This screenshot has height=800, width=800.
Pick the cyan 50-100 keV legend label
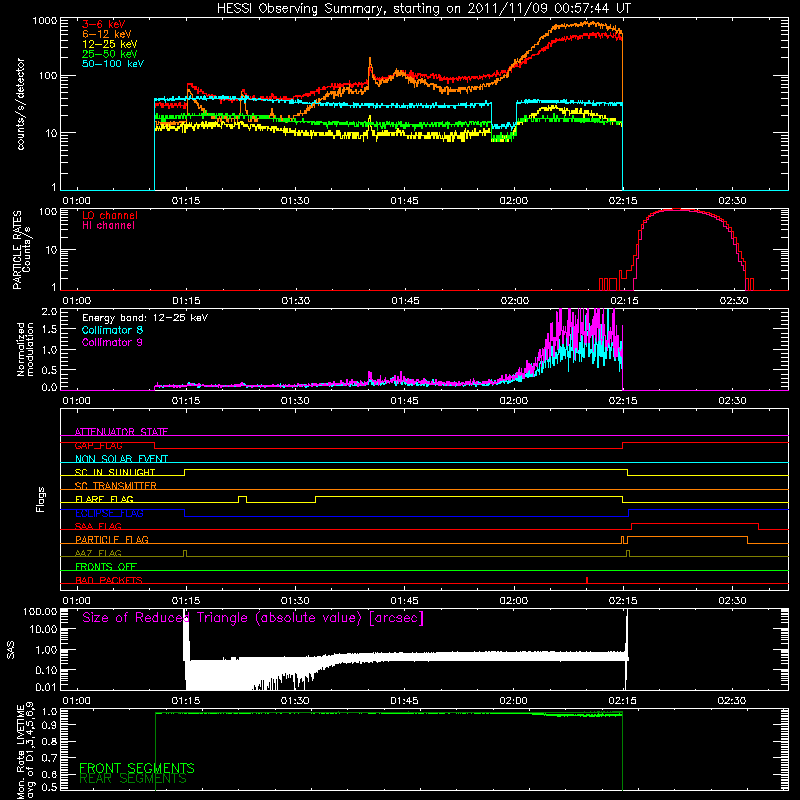click(112, 63)
